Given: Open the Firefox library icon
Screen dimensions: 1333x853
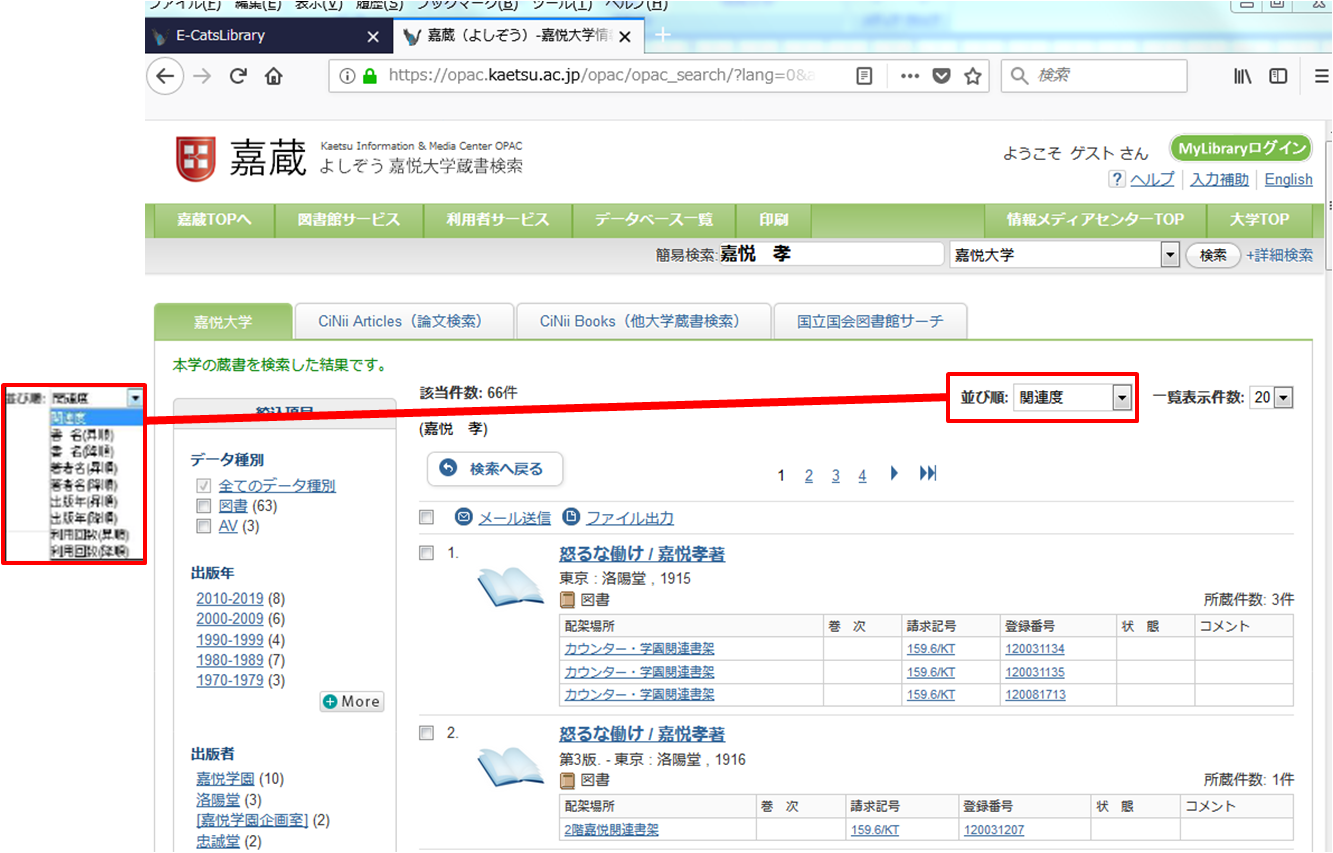Looking at the screenshot, I should tap(1242, 76).
